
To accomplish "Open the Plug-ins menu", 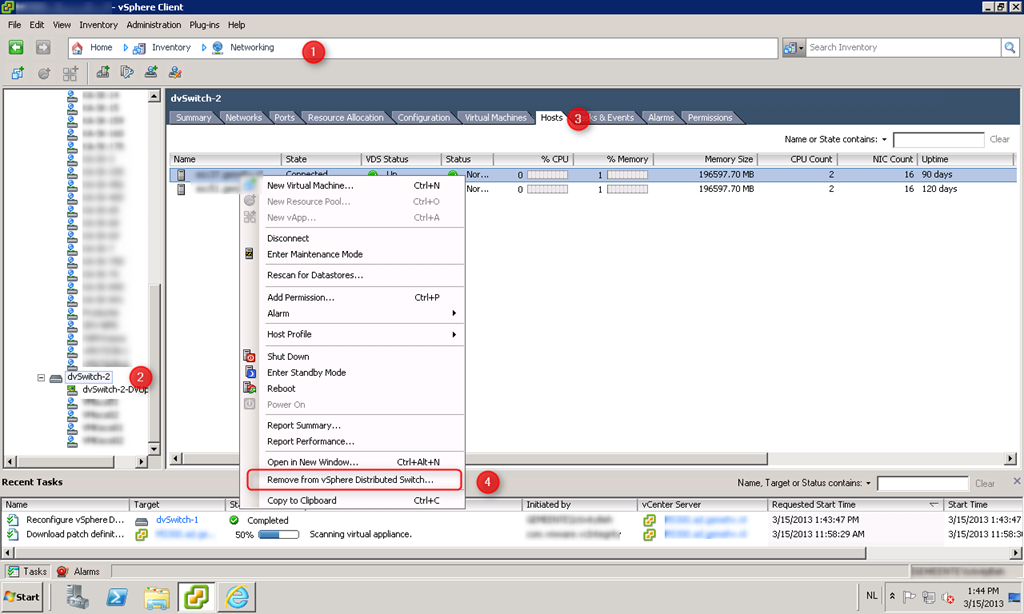I will click(x=204, y=25).
